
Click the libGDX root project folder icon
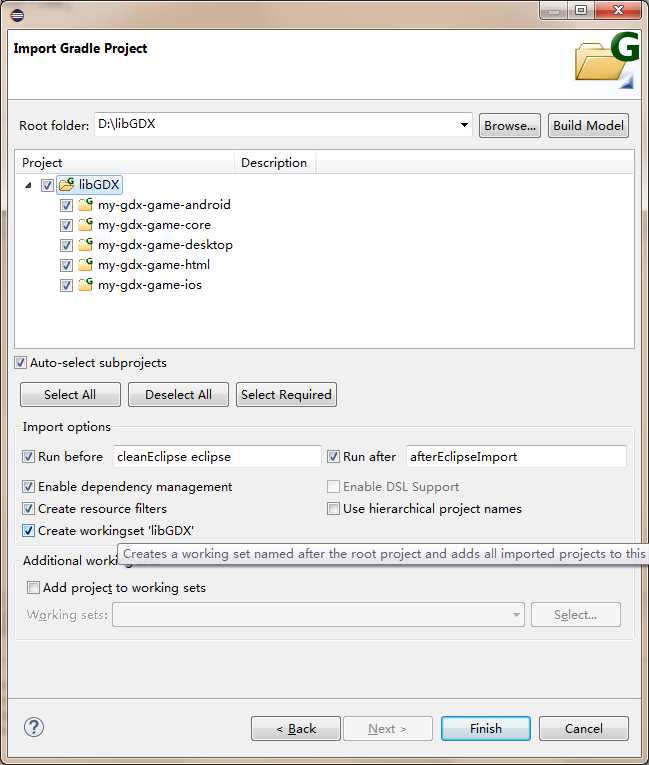tap(66, 185)
